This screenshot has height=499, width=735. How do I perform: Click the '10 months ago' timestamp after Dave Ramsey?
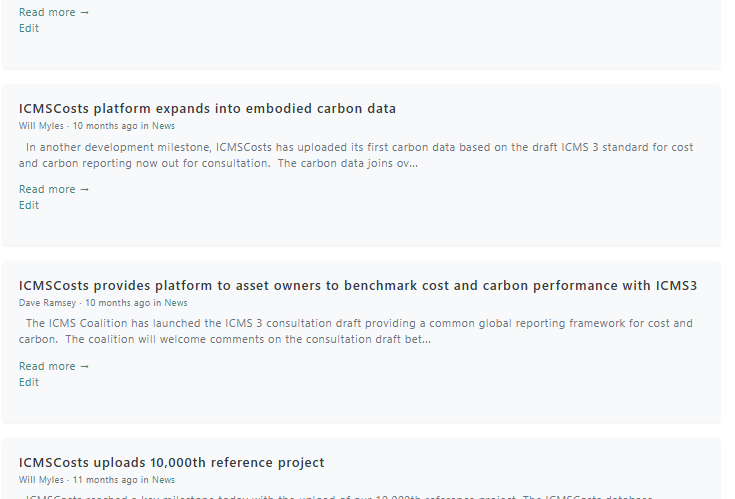click(118, 303)
